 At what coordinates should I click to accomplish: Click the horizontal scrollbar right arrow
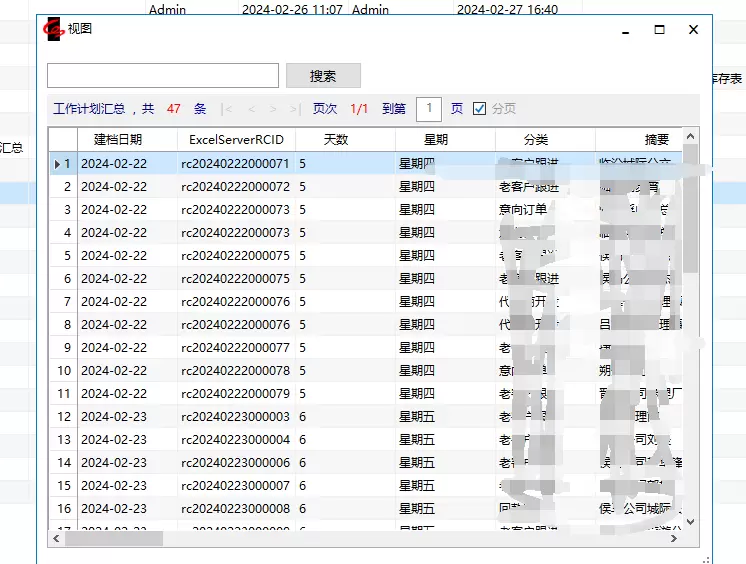click(x=675, y=539)
